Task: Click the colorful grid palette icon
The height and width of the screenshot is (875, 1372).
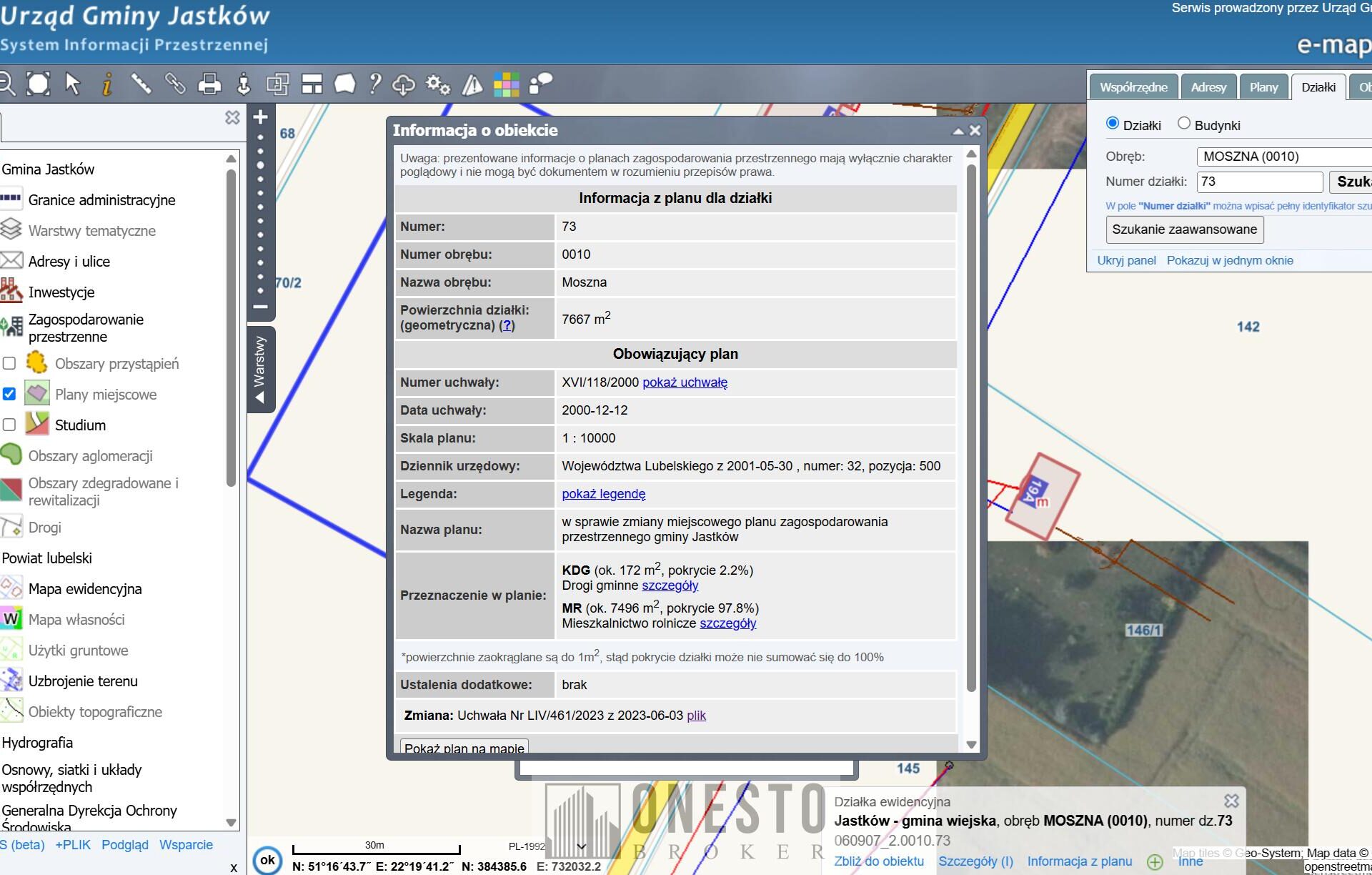Action: (506, 84)
